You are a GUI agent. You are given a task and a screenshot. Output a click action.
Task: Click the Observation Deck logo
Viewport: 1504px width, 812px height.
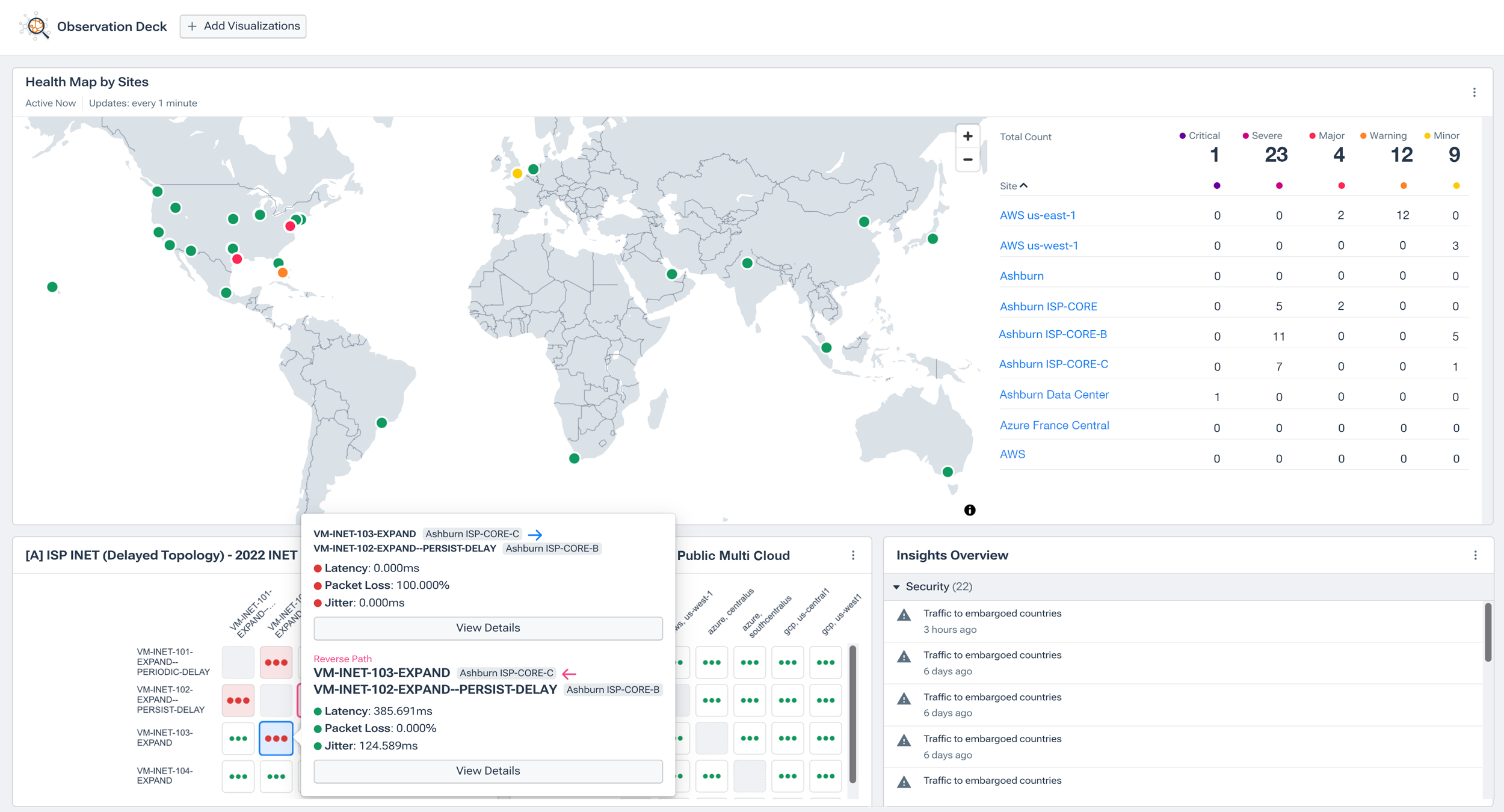[x=36, y=26]
